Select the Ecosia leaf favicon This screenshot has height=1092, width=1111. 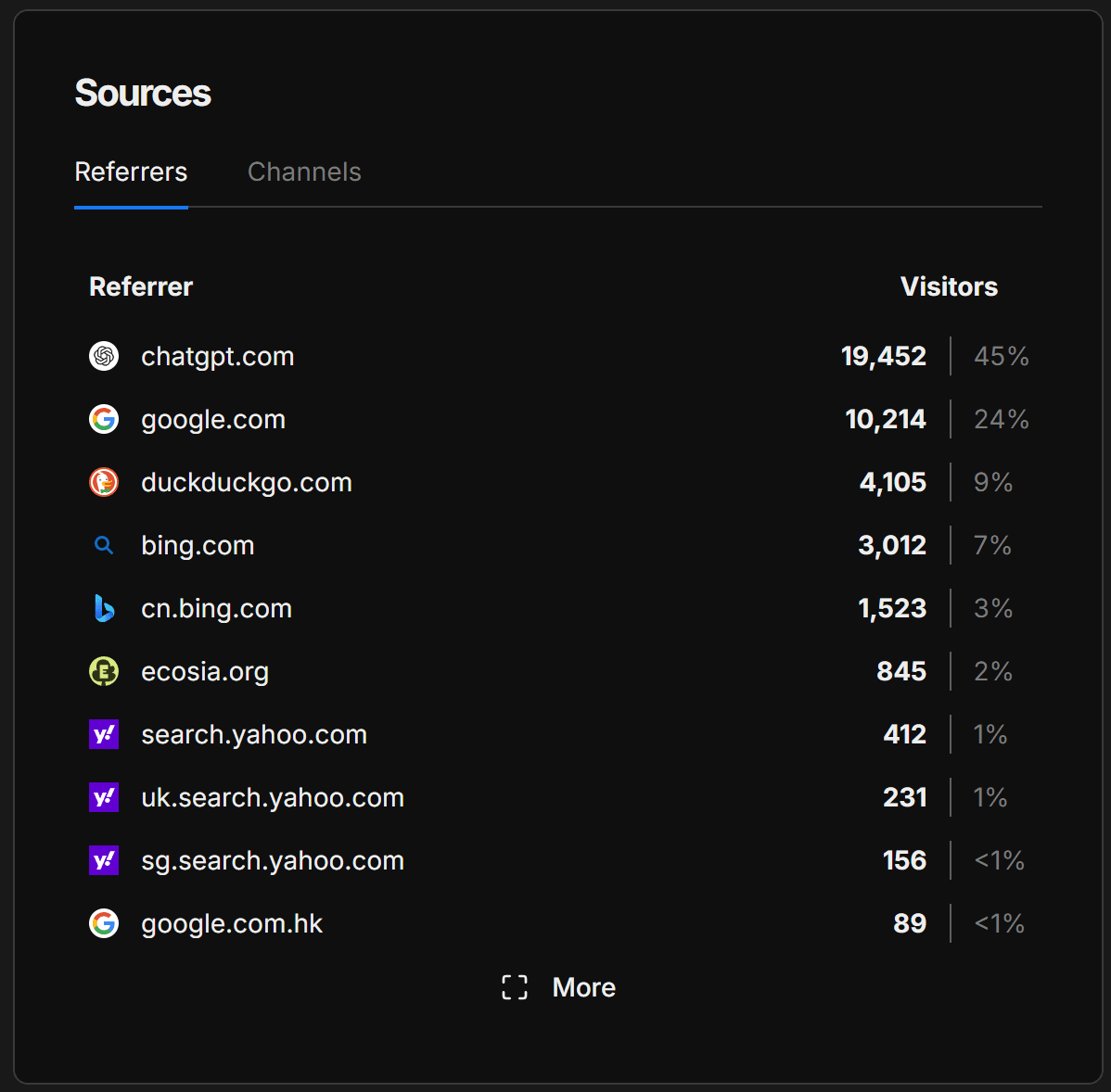click(104, 671)
